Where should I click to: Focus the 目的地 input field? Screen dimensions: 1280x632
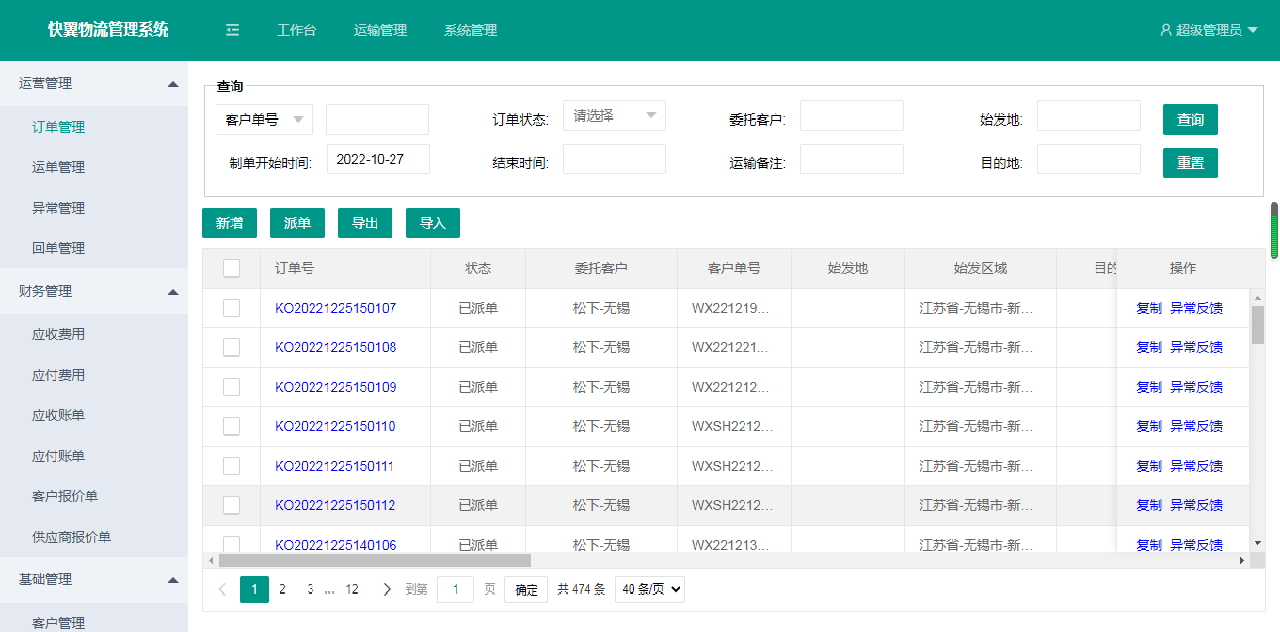1089,159
